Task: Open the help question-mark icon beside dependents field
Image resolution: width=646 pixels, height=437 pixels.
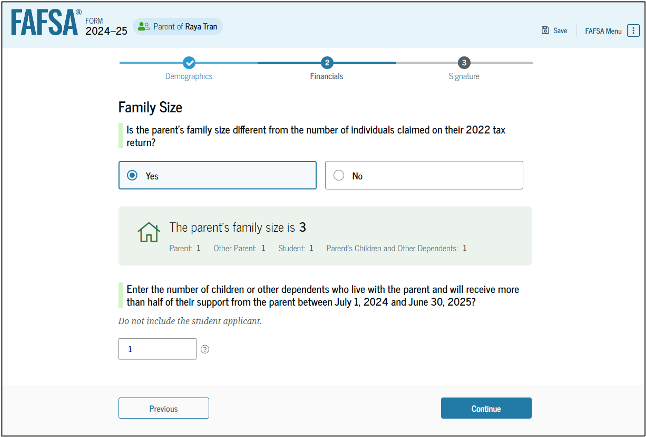Action: tap(205, 349)
